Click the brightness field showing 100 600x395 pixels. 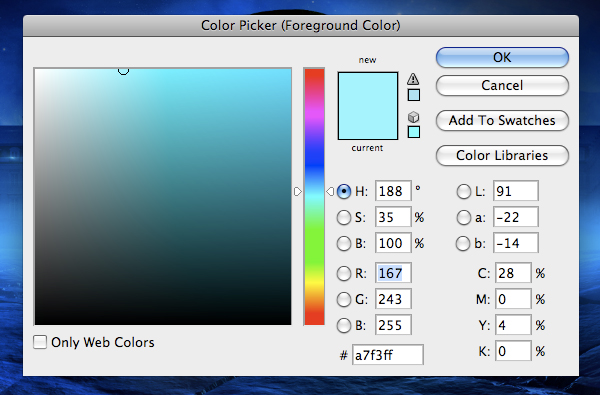[x=393, y=243]
